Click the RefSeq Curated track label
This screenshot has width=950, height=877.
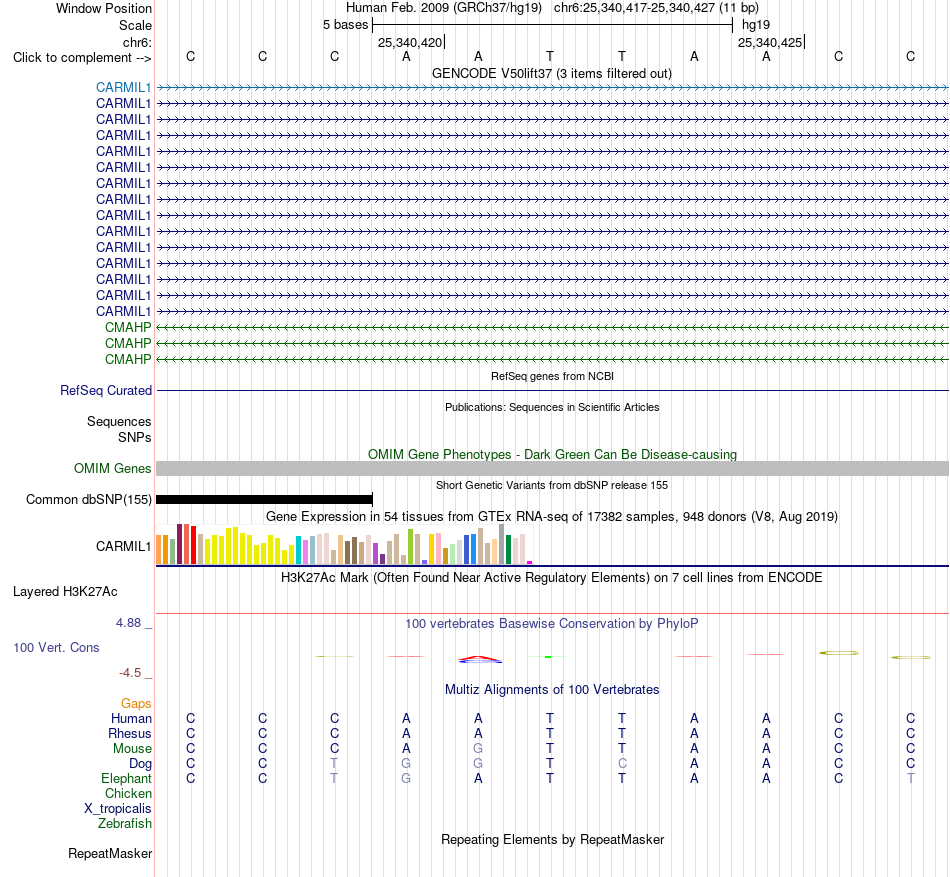[x=105, y=391]
